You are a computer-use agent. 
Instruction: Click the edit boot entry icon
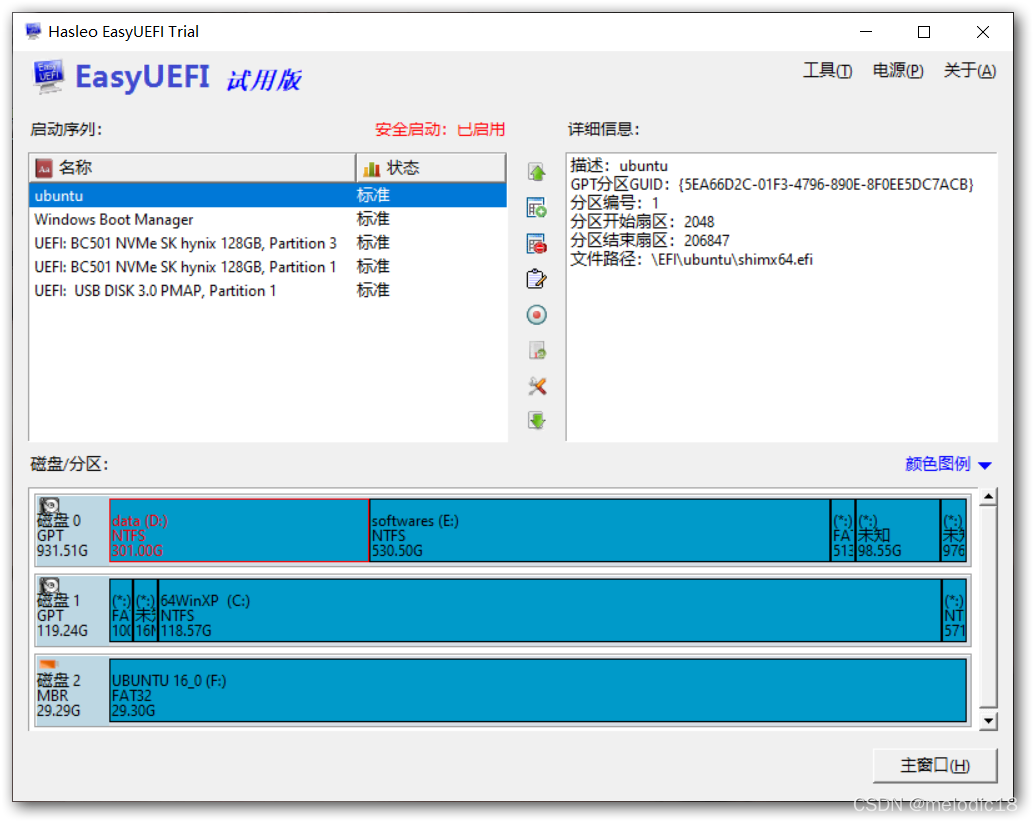tap(537, 279)
